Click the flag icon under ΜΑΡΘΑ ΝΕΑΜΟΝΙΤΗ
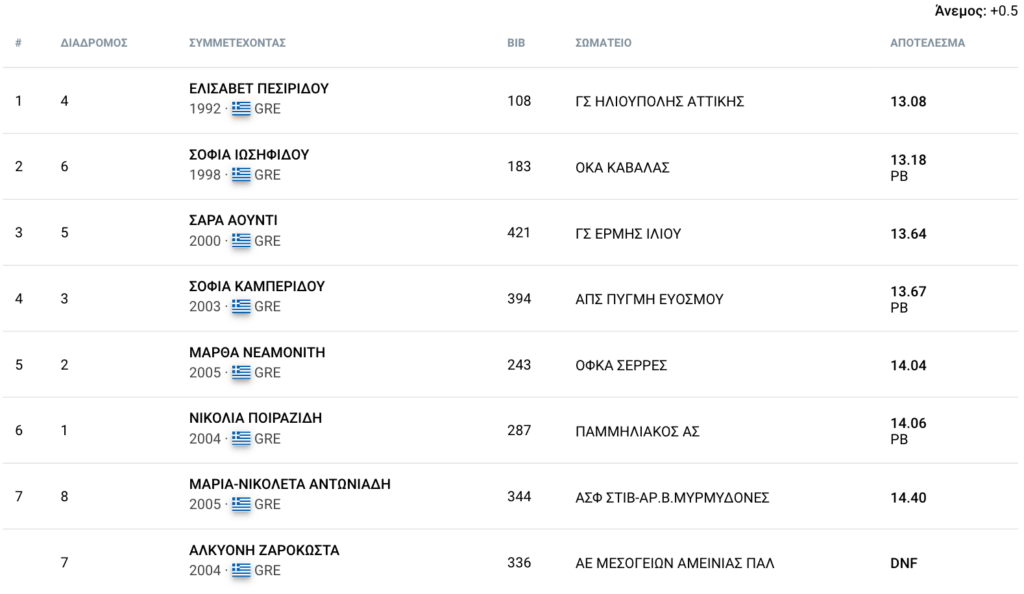1024x594 pixels. coord(241,372)
